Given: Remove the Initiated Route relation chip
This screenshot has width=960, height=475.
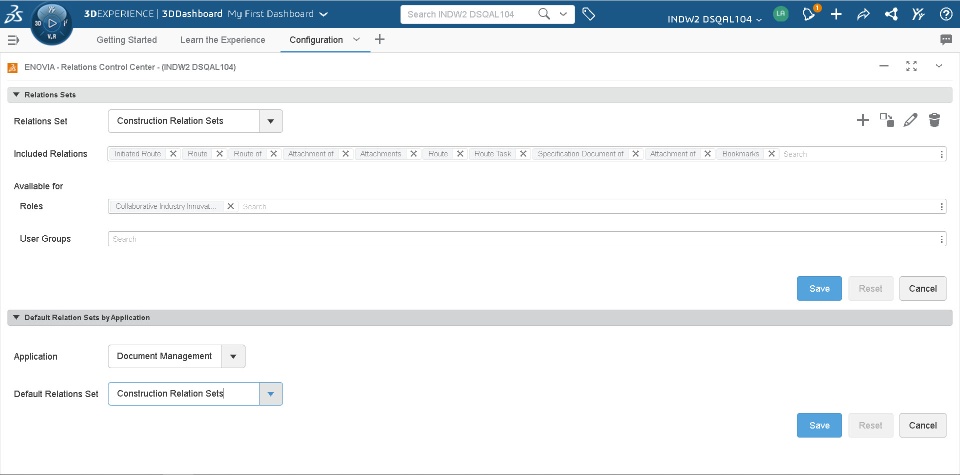Looking at the screenshot, I should point(173,154).
